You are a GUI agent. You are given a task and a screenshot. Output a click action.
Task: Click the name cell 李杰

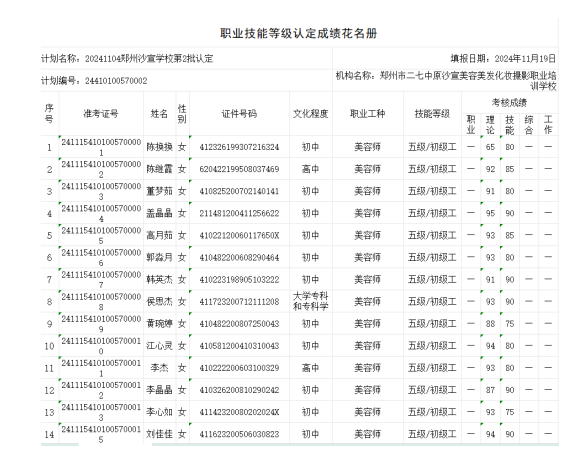coord(159,368)
